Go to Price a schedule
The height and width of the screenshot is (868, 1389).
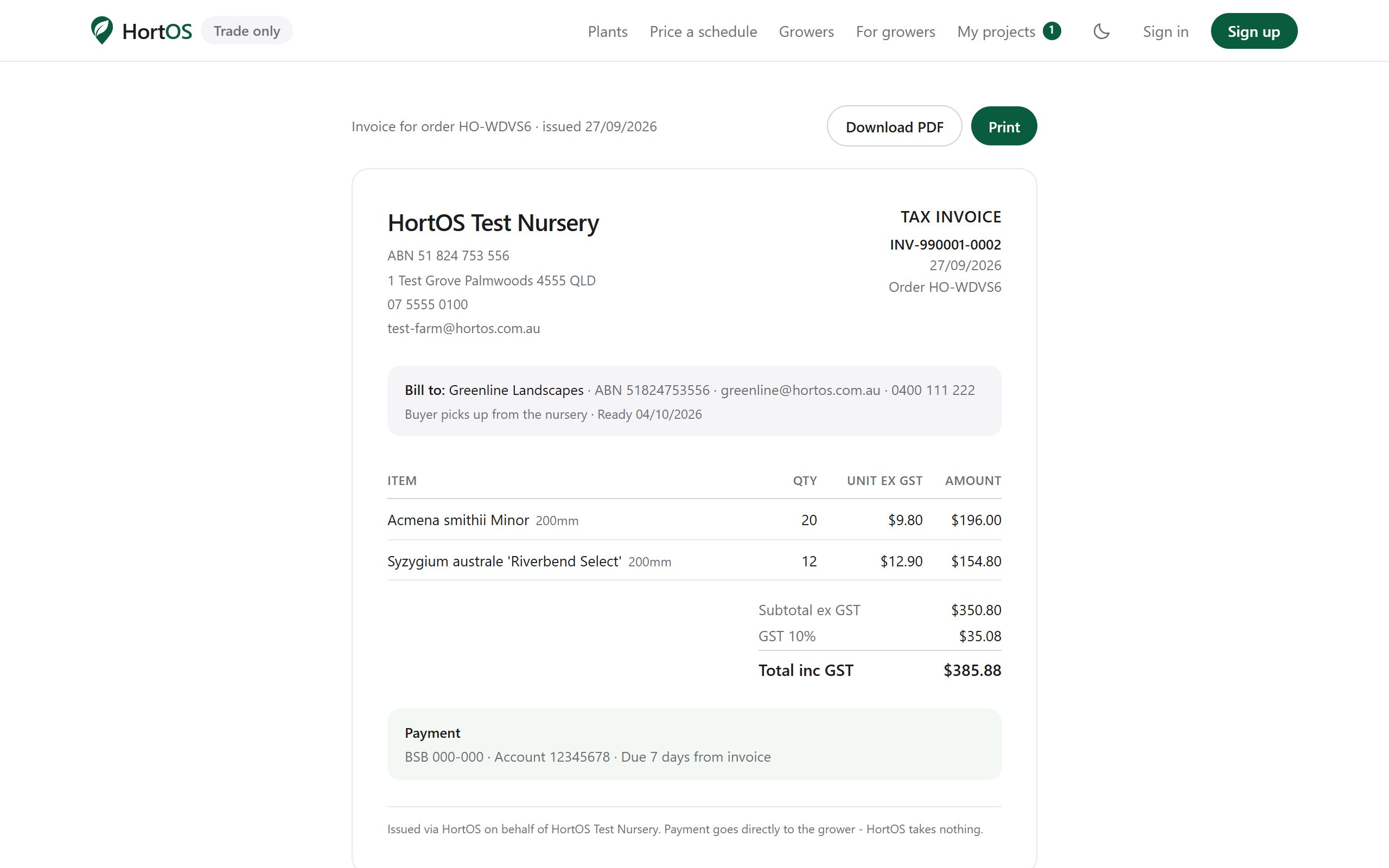point(703,31)
